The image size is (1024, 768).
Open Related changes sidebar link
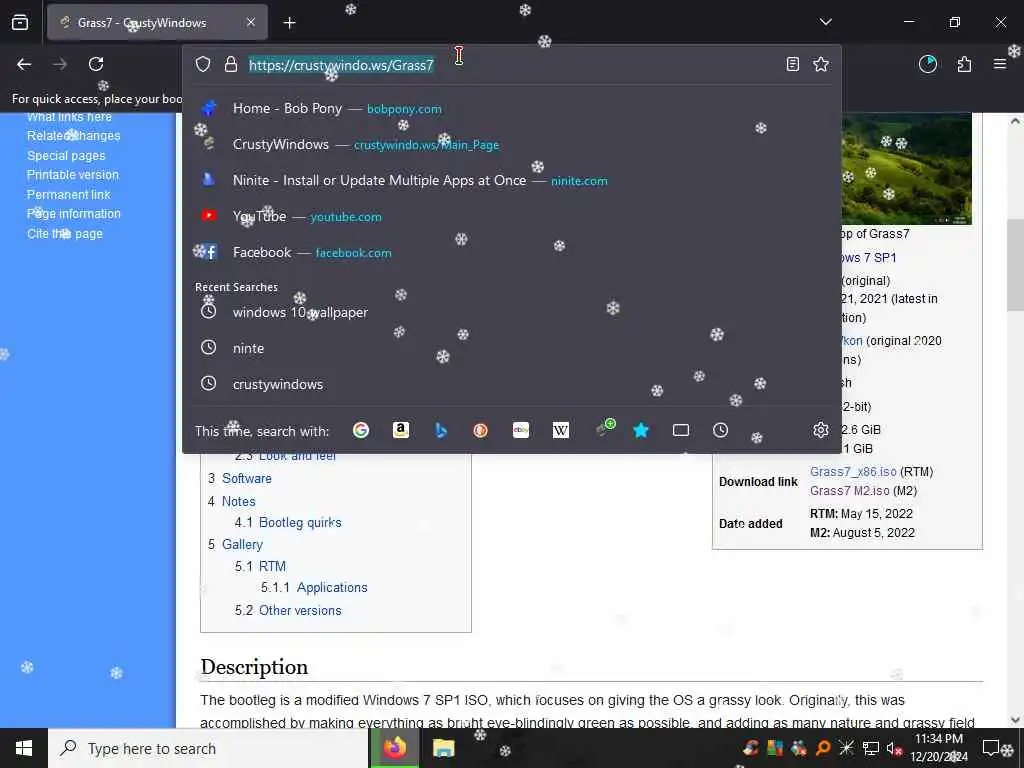click(x=74, y=136)
